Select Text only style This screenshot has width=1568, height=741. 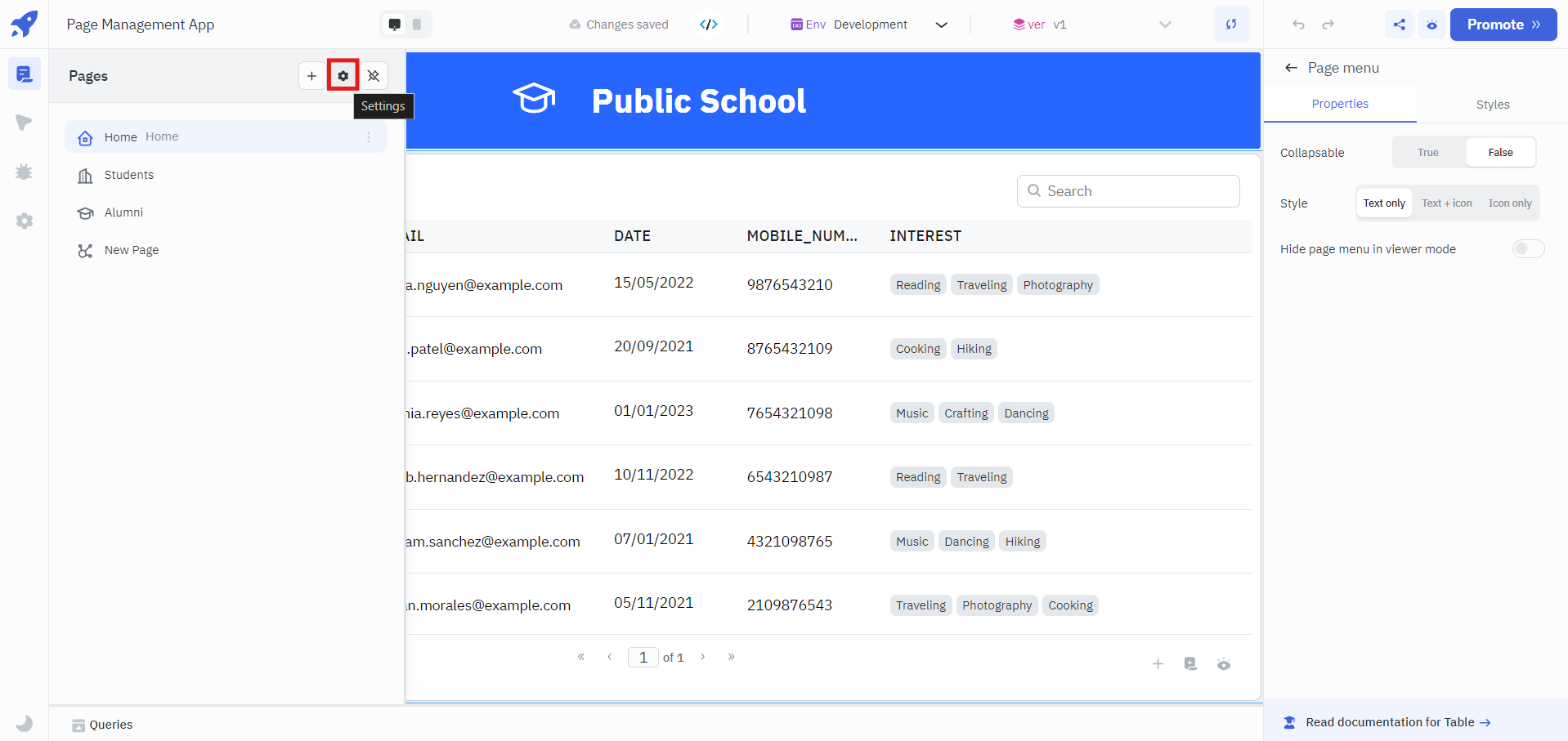(x=1384, y=203)
